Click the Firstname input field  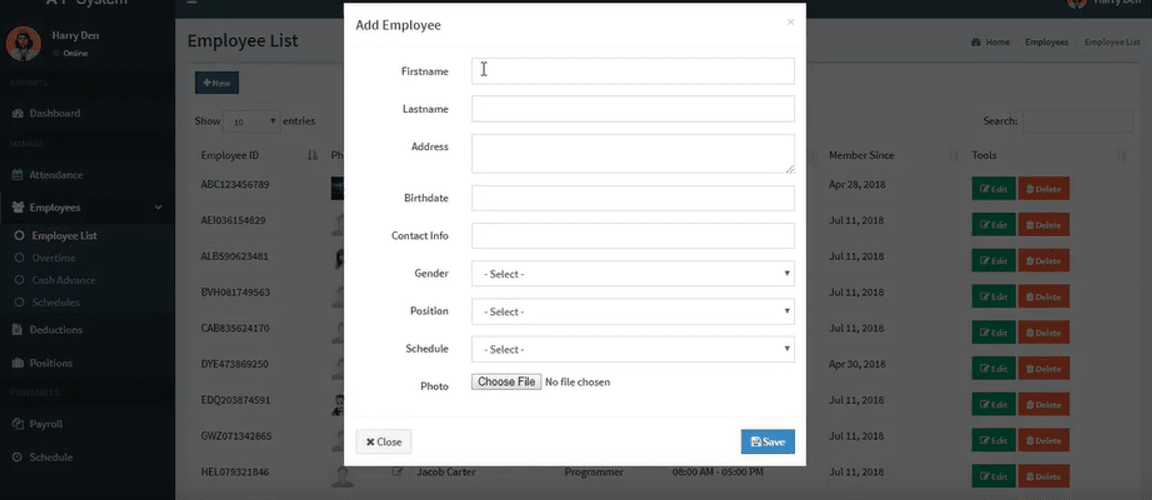633,71
